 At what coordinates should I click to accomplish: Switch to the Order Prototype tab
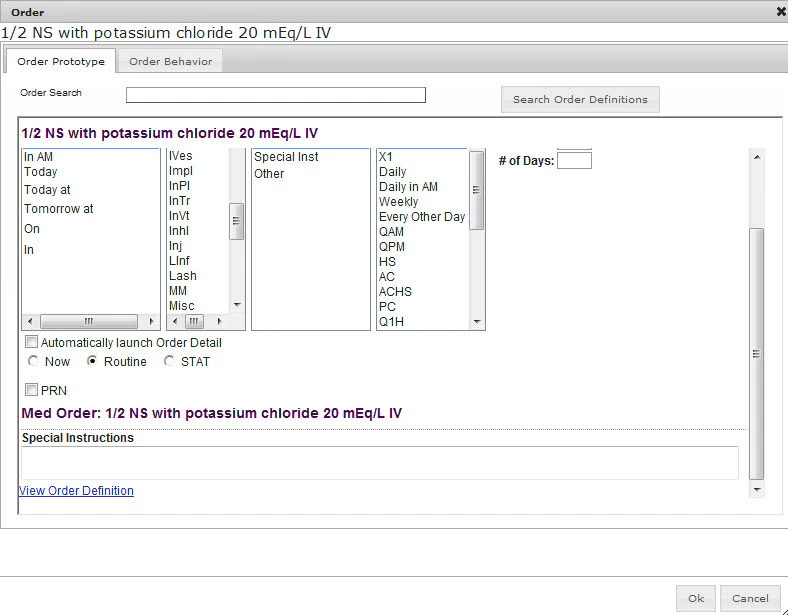coord(61,61)
